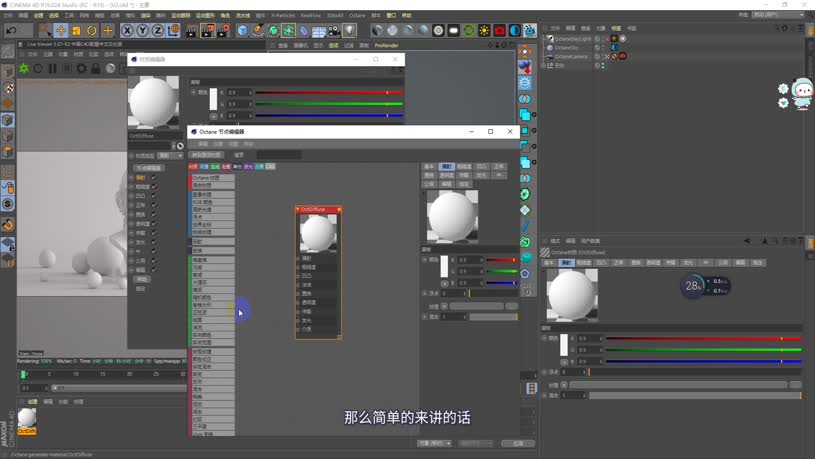
Task: Select OctaneDayLight in the object manager
Action: 572,38
